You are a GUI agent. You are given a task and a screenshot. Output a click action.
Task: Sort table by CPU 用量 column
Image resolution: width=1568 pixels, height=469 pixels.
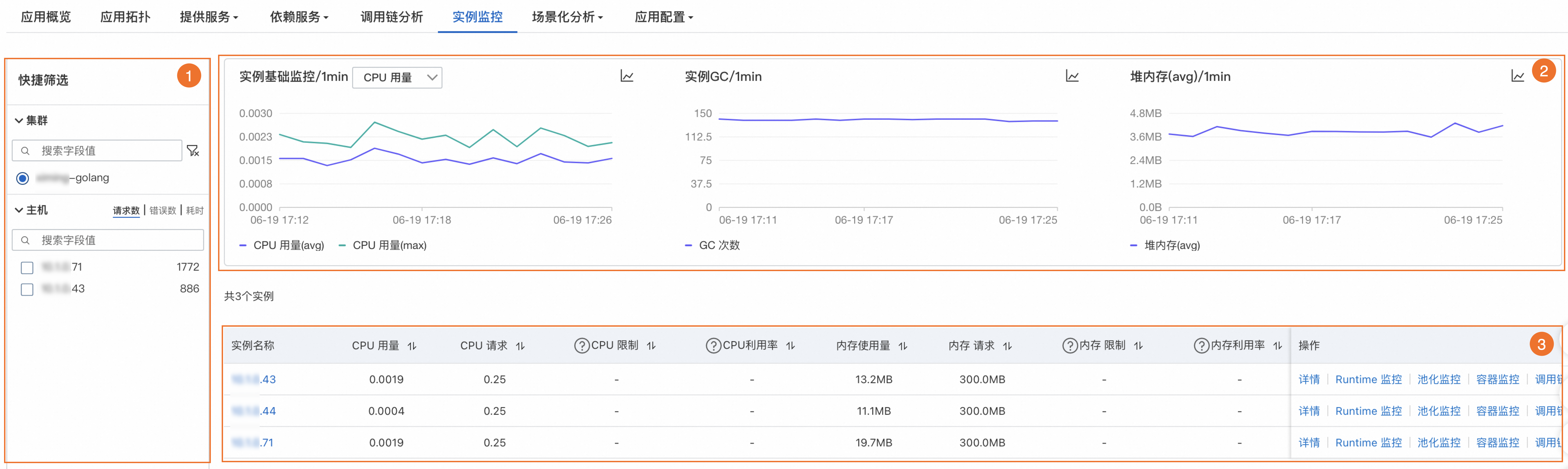[x=412, y=346]
